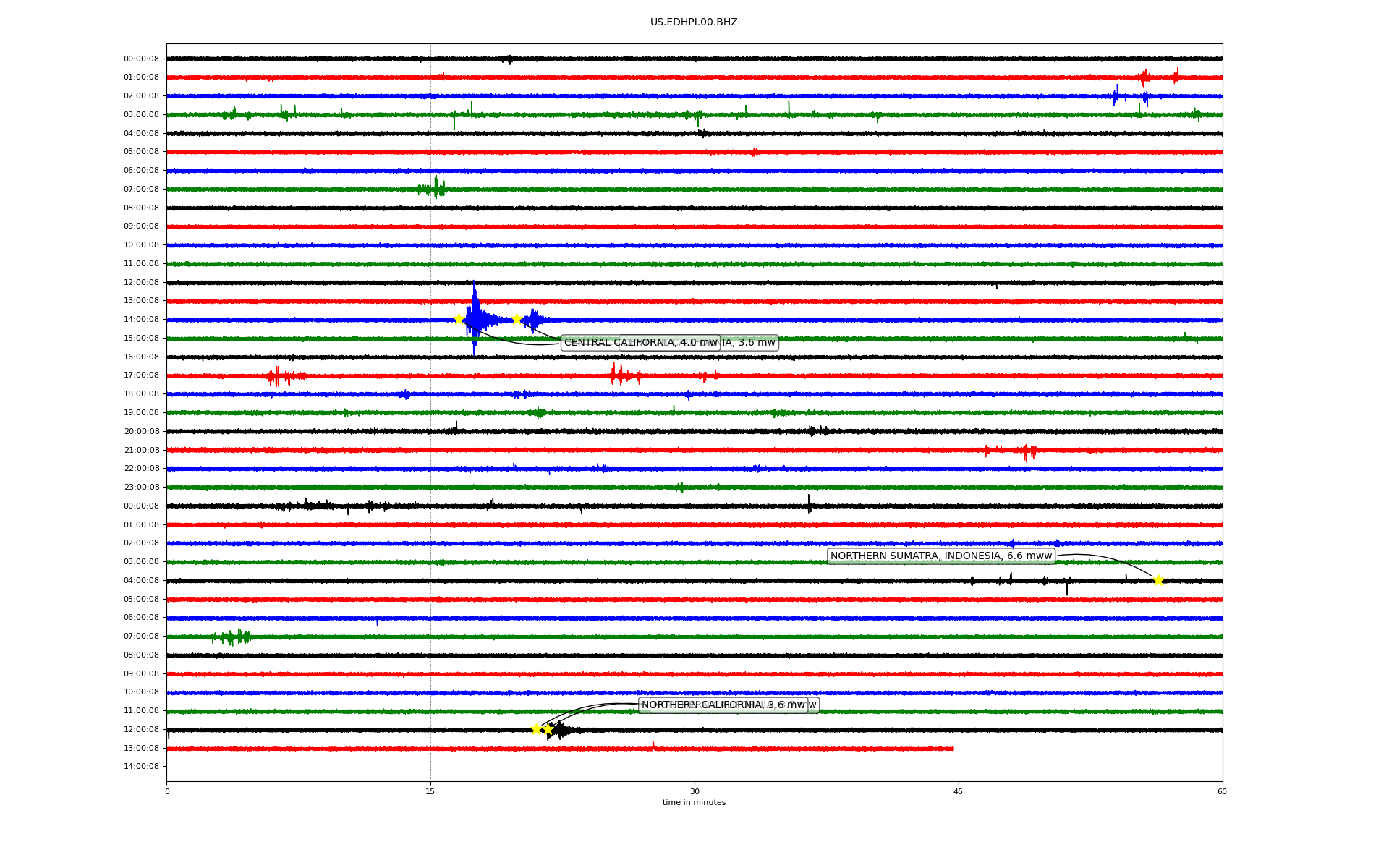
Task: Click the 17:00:08 row time label
Action: tap(141, 375)
